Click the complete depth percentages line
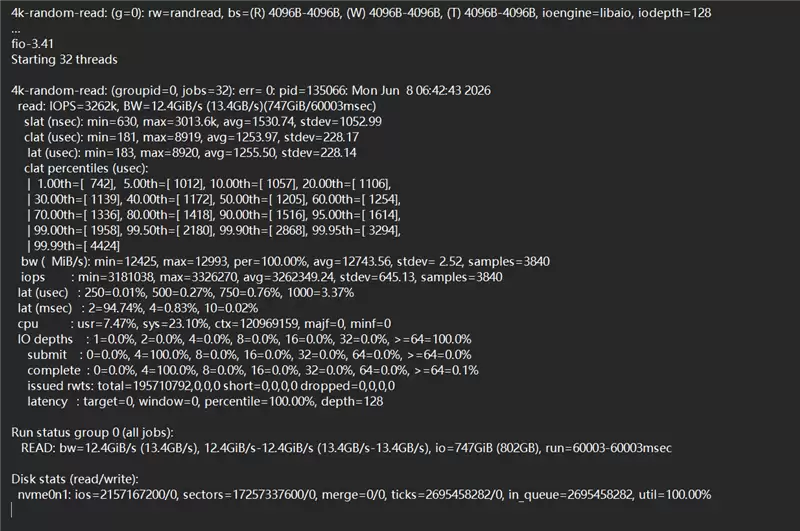 [253, 370]
